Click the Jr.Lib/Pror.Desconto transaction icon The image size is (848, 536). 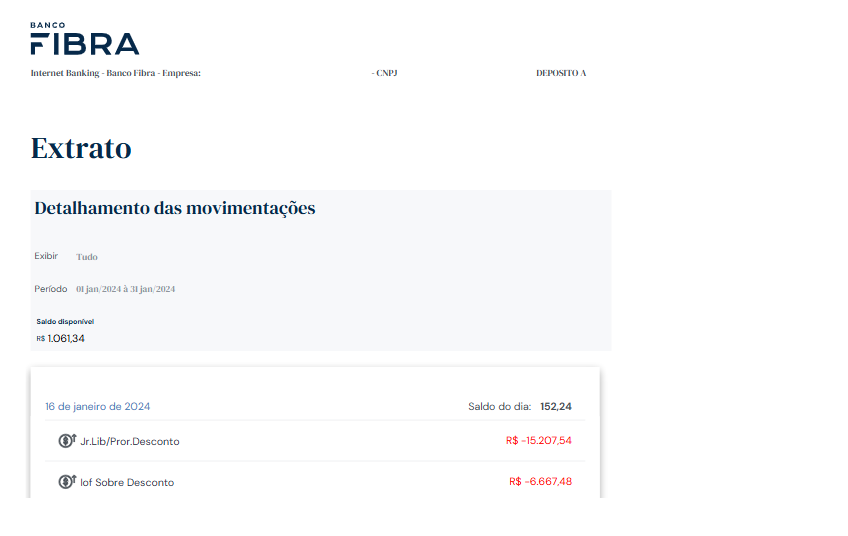coord(67,441)
